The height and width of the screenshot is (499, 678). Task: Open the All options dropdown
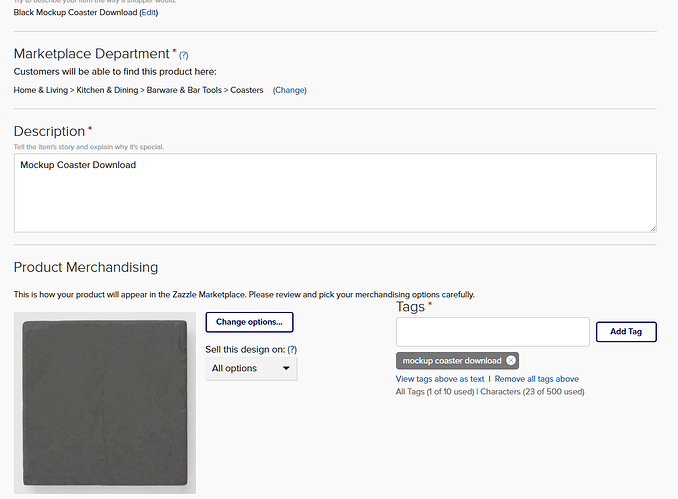point(251,368)
